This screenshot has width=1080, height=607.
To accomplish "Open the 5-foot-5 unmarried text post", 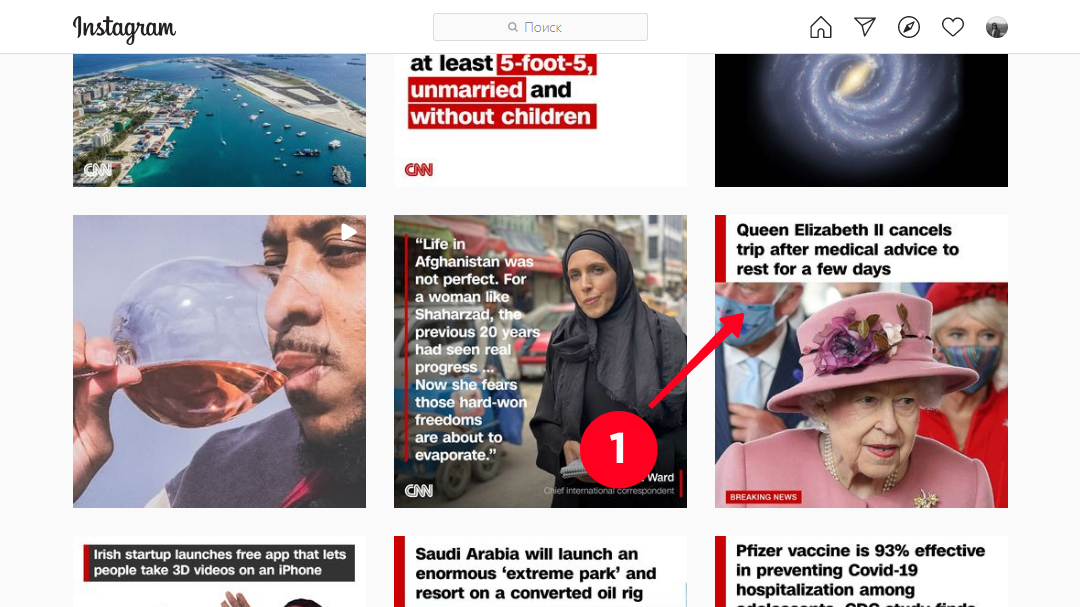I will click(x=540, y=120).
